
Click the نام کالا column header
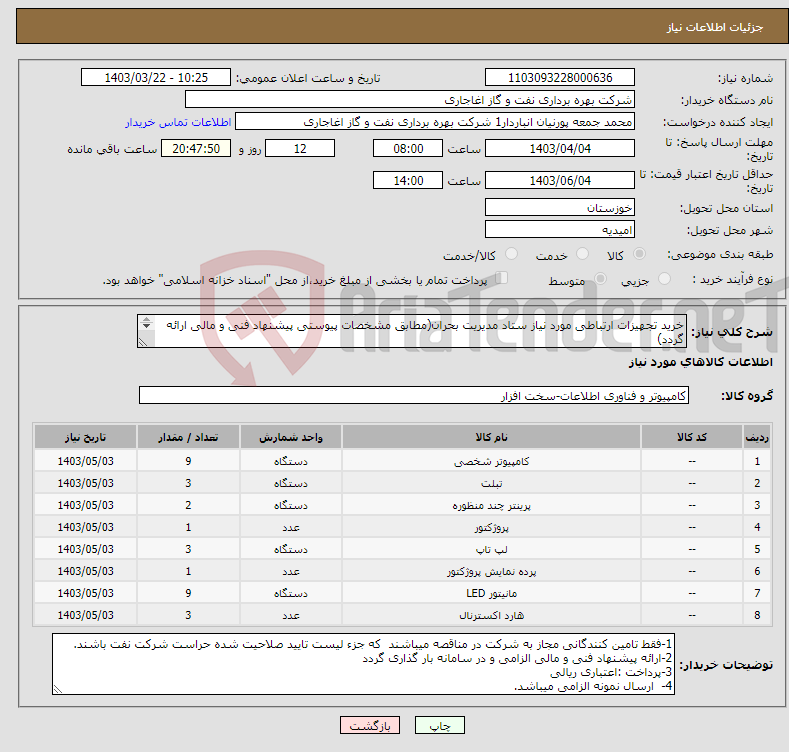[x=491, y=437]
